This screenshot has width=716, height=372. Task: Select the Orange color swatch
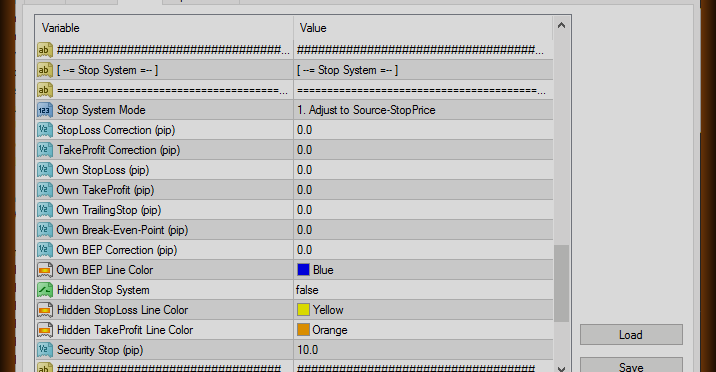coord(303,330)
